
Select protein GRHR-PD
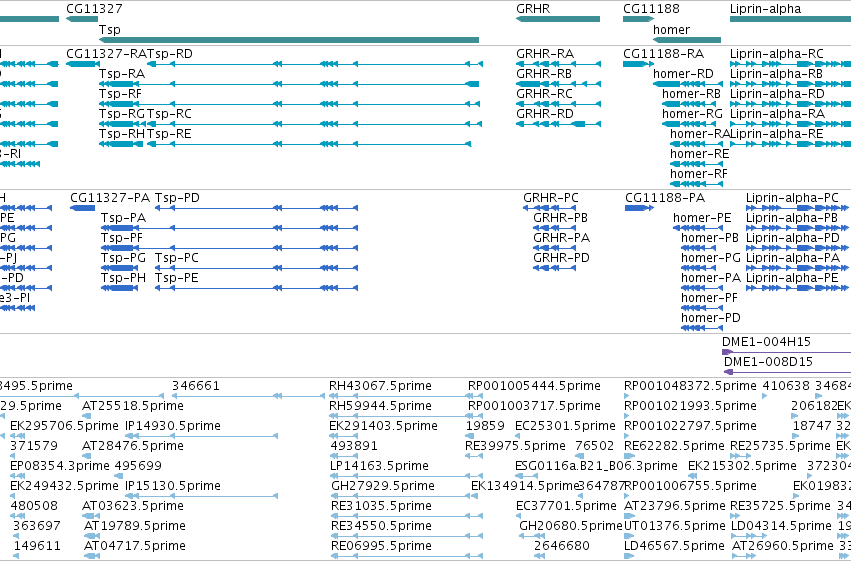tap(561, 258)
